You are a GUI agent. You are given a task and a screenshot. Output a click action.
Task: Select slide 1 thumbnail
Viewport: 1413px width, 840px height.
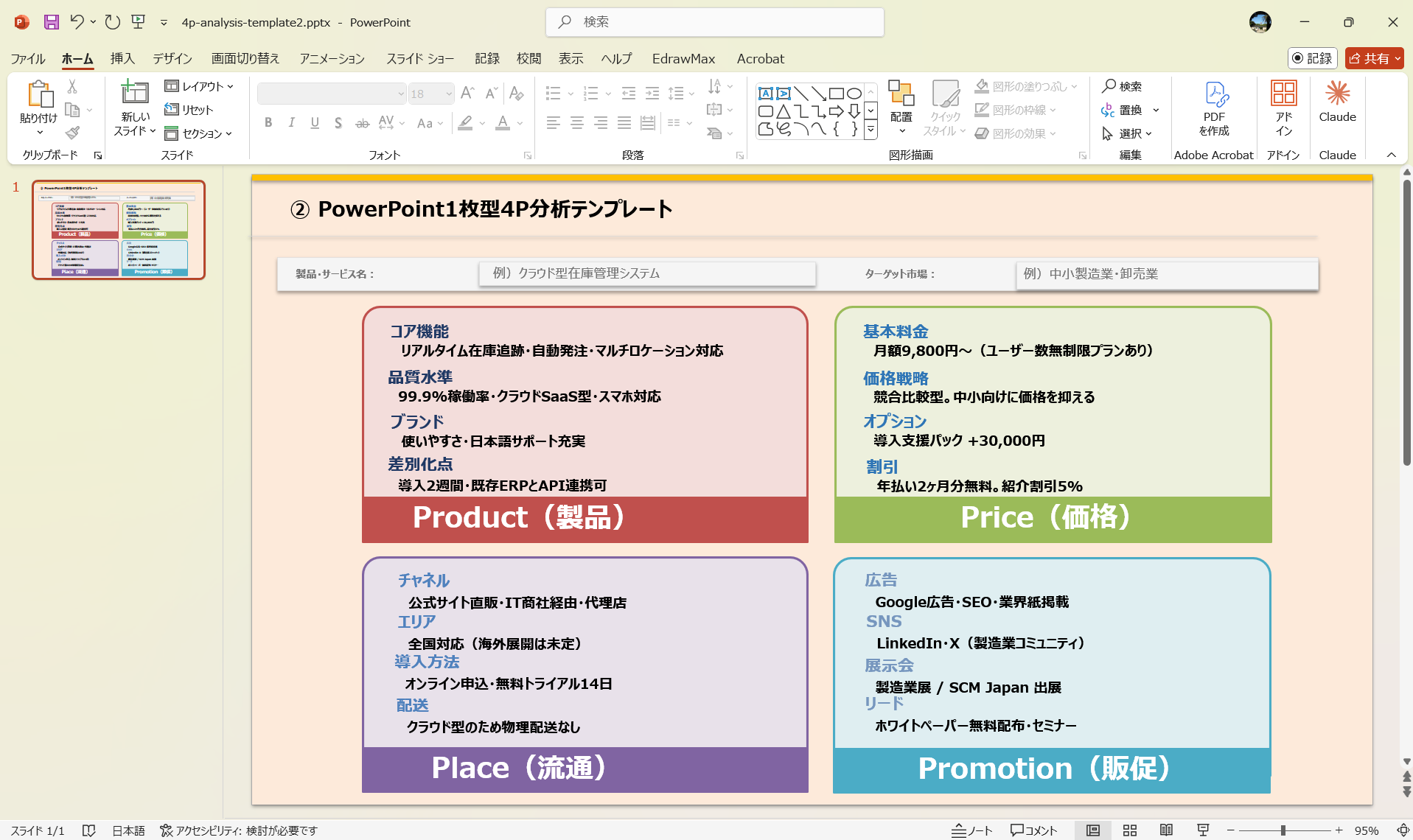[119, 230]
